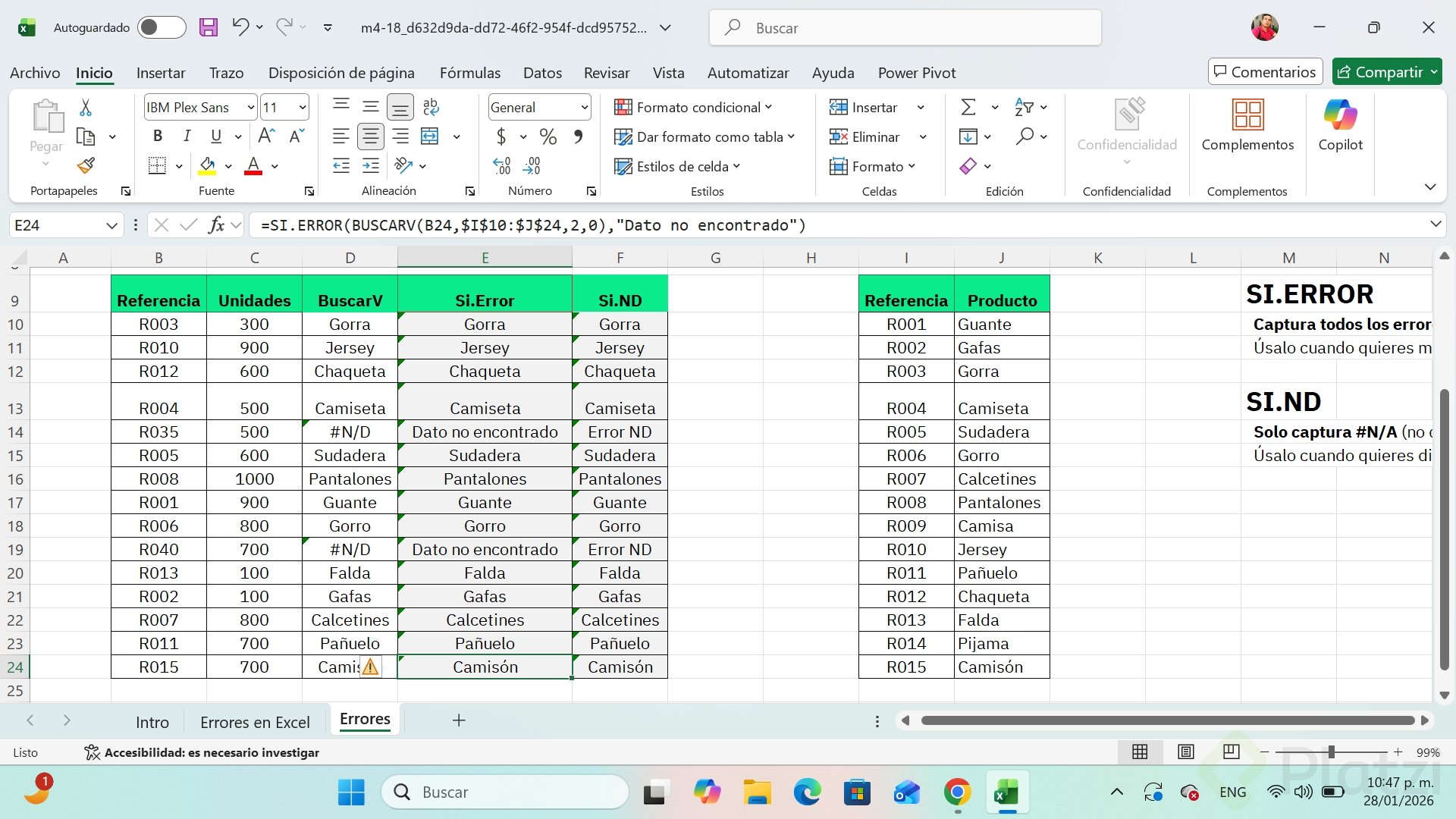Toggle bold formatting

tap(158, 136)
